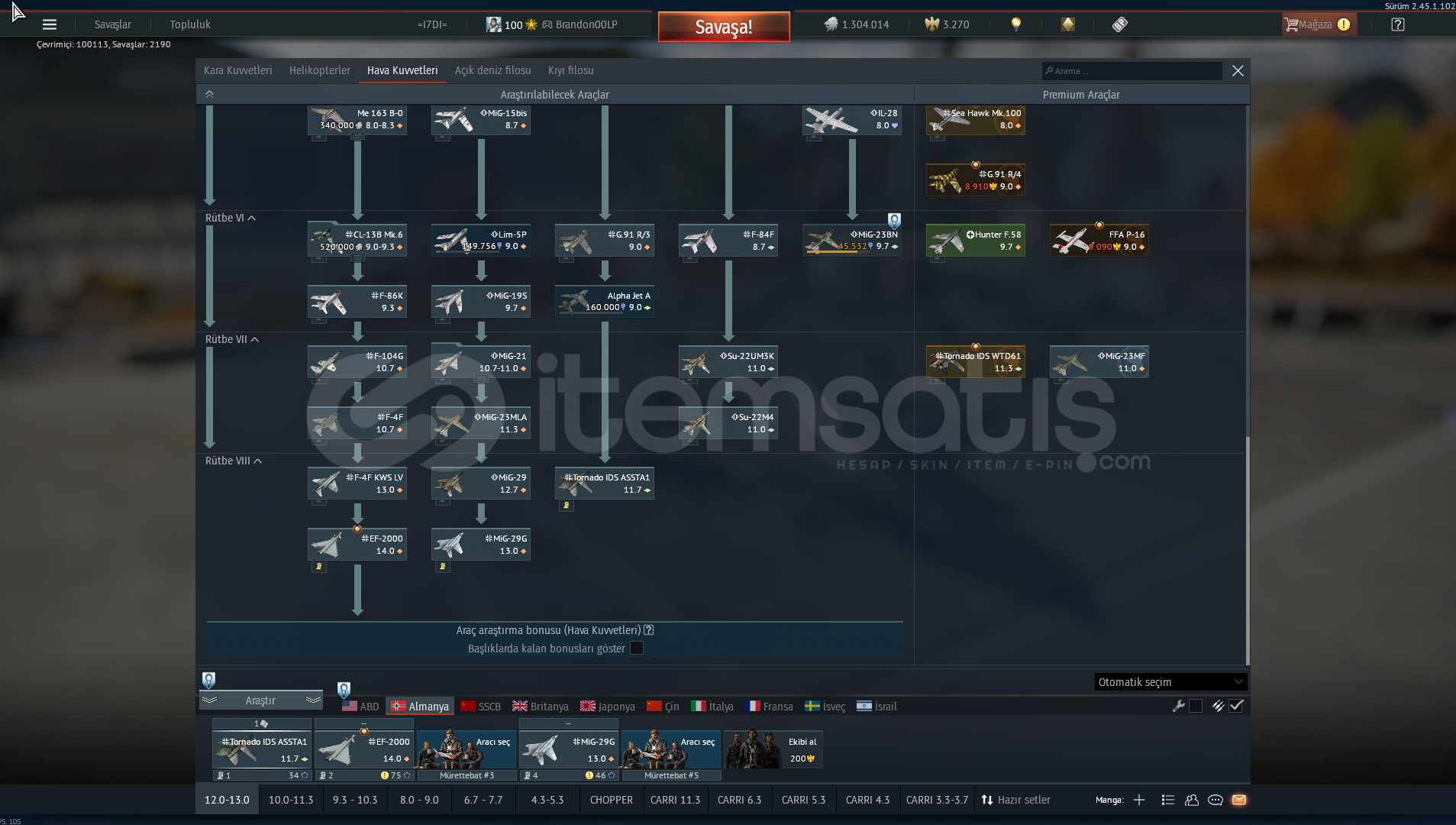The height and width of the screenshot is (825, 1456).
Task: Select MiG-29G in crew slot bar
Action: point(568,749)
